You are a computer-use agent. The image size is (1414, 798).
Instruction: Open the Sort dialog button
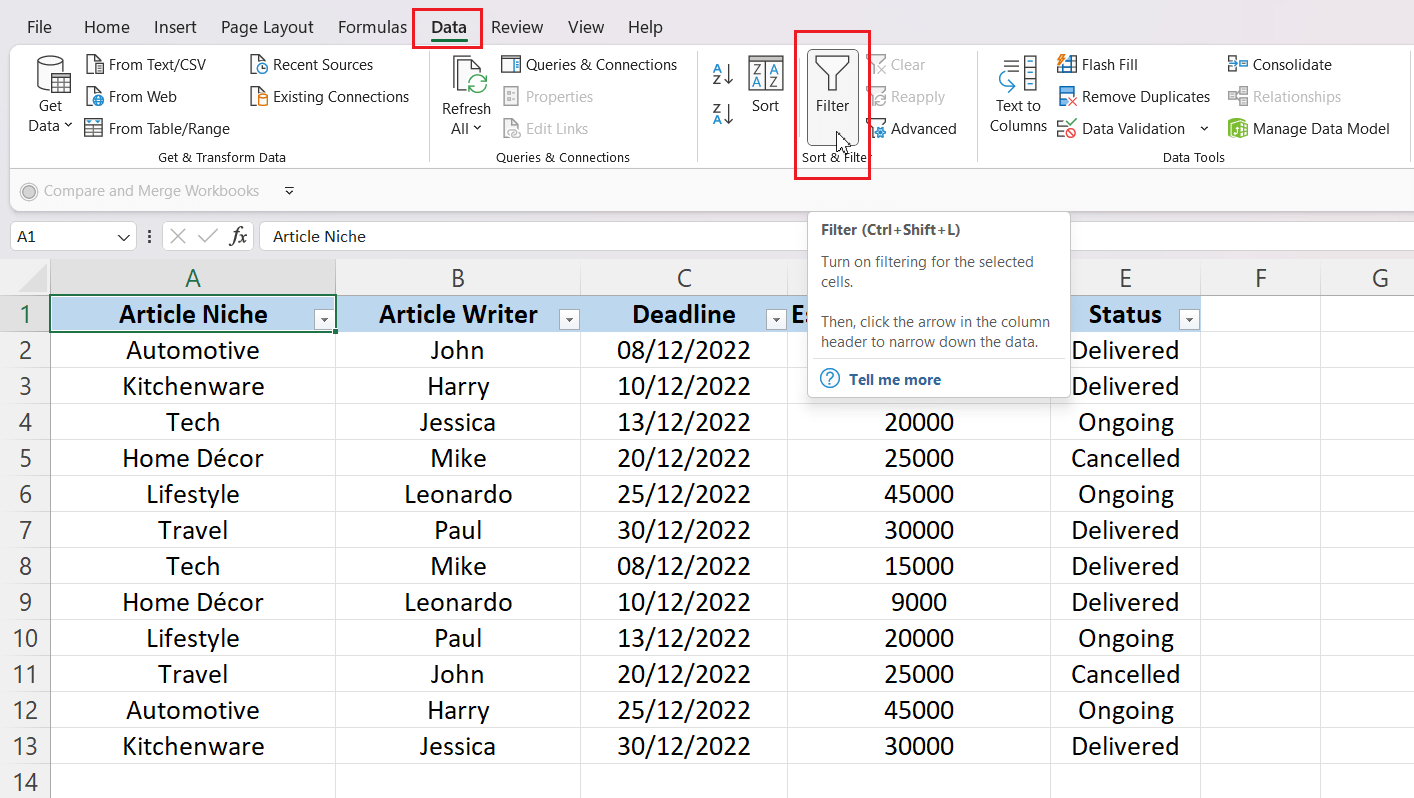click(x=765, y=95)
